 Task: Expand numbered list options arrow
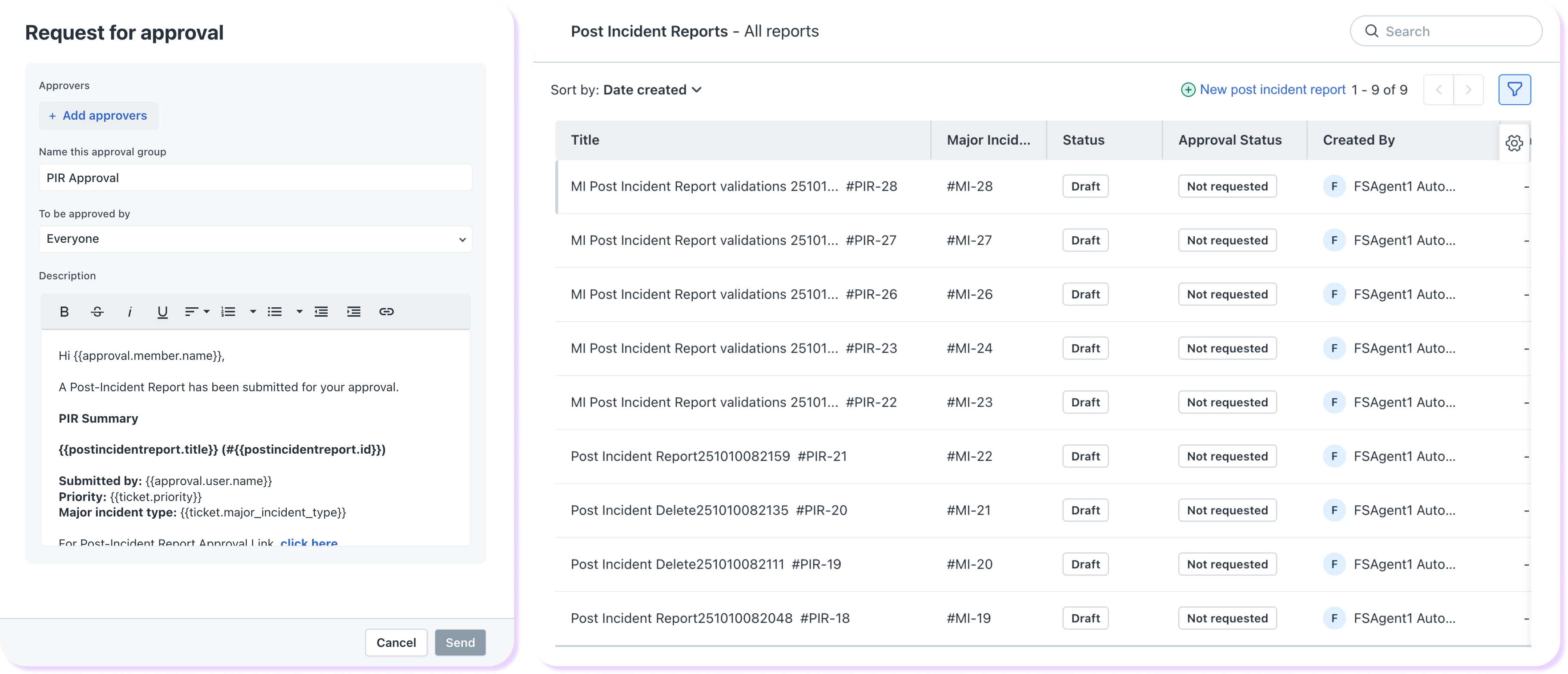(253, 312)
